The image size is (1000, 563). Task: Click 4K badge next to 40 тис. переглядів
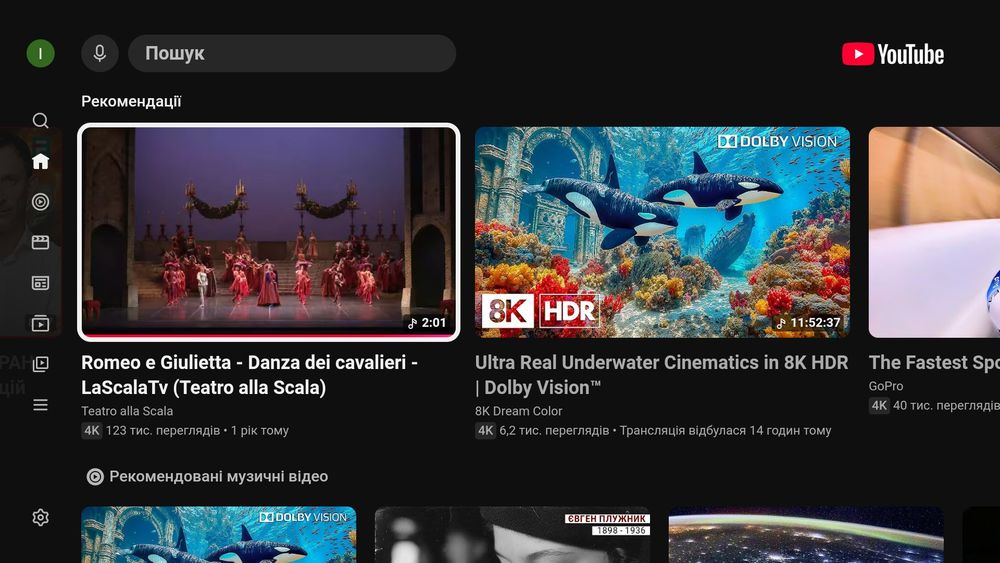879,405
